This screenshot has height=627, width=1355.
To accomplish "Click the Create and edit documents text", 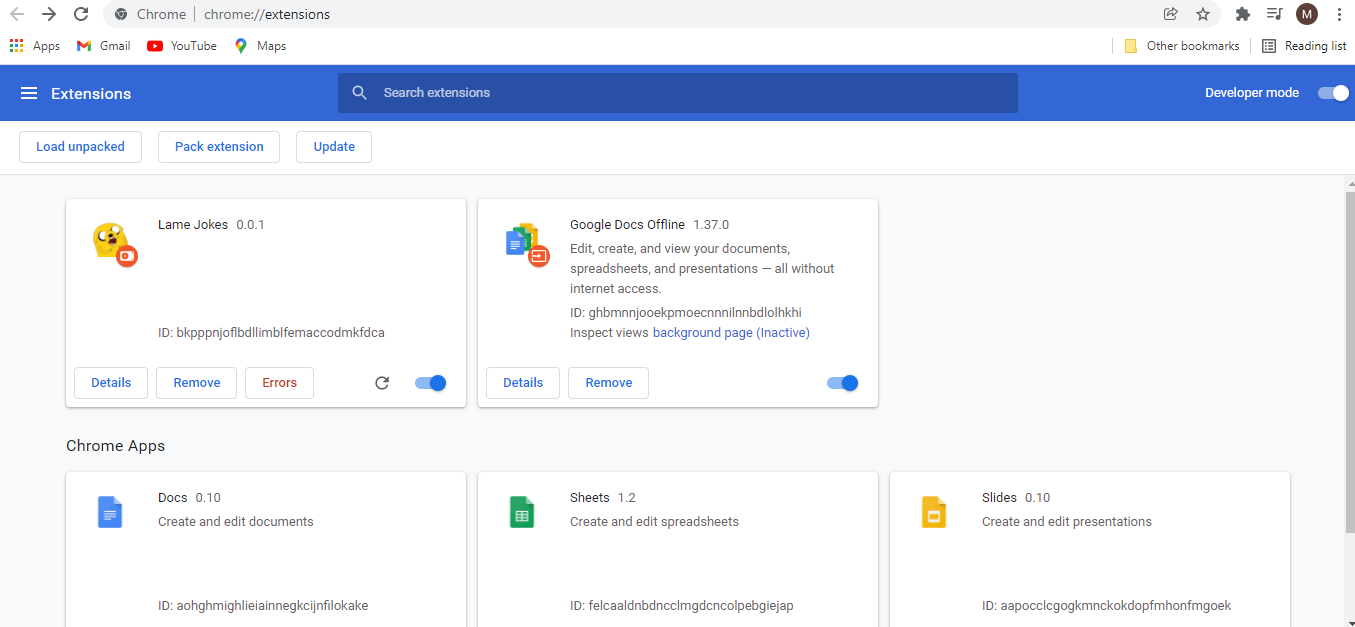I will coord(236,522).
